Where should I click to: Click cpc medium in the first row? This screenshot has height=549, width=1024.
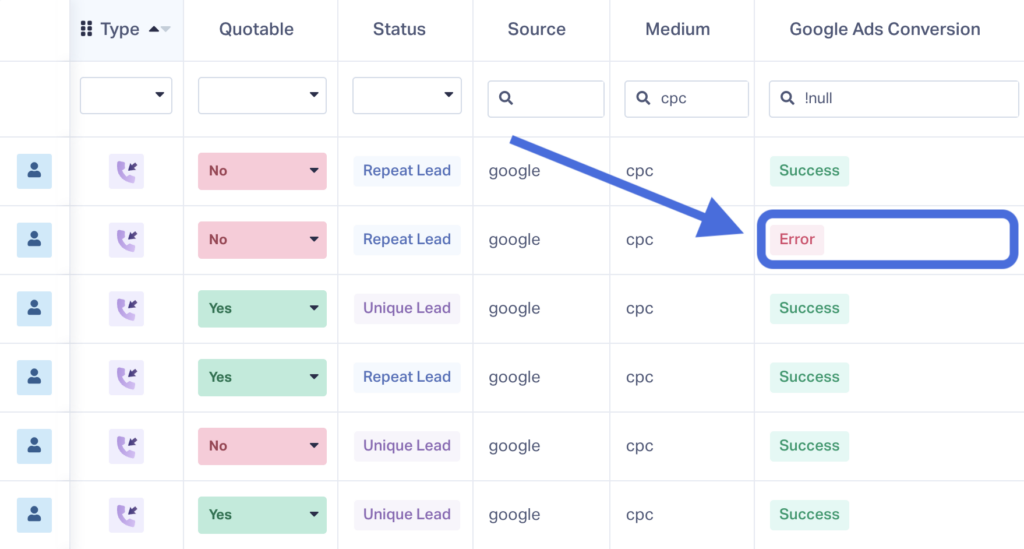coord(639,172)
